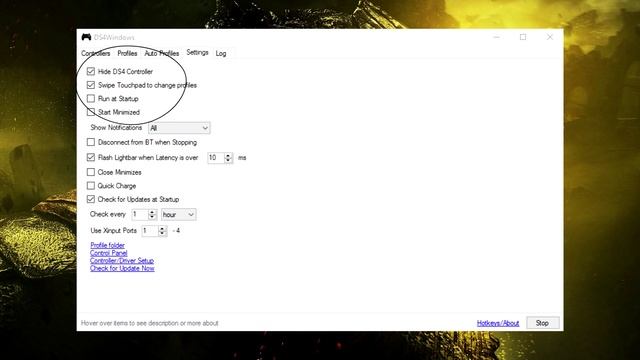Enable Start Minimized checkbox
This screenshot has width=640, height=360.
click(91, 112)
